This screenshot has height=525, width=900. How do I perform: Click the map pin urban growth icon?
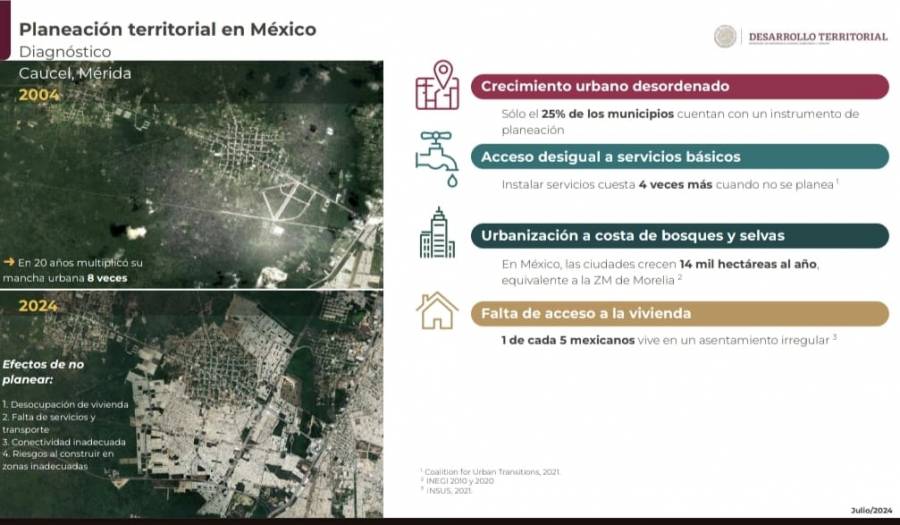437,85
